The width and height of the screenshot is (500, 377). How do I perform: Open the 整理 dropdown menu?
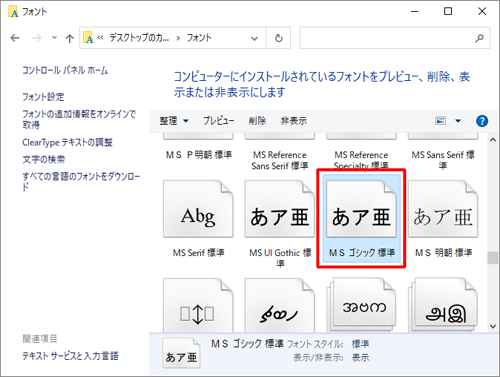point(174,121)
